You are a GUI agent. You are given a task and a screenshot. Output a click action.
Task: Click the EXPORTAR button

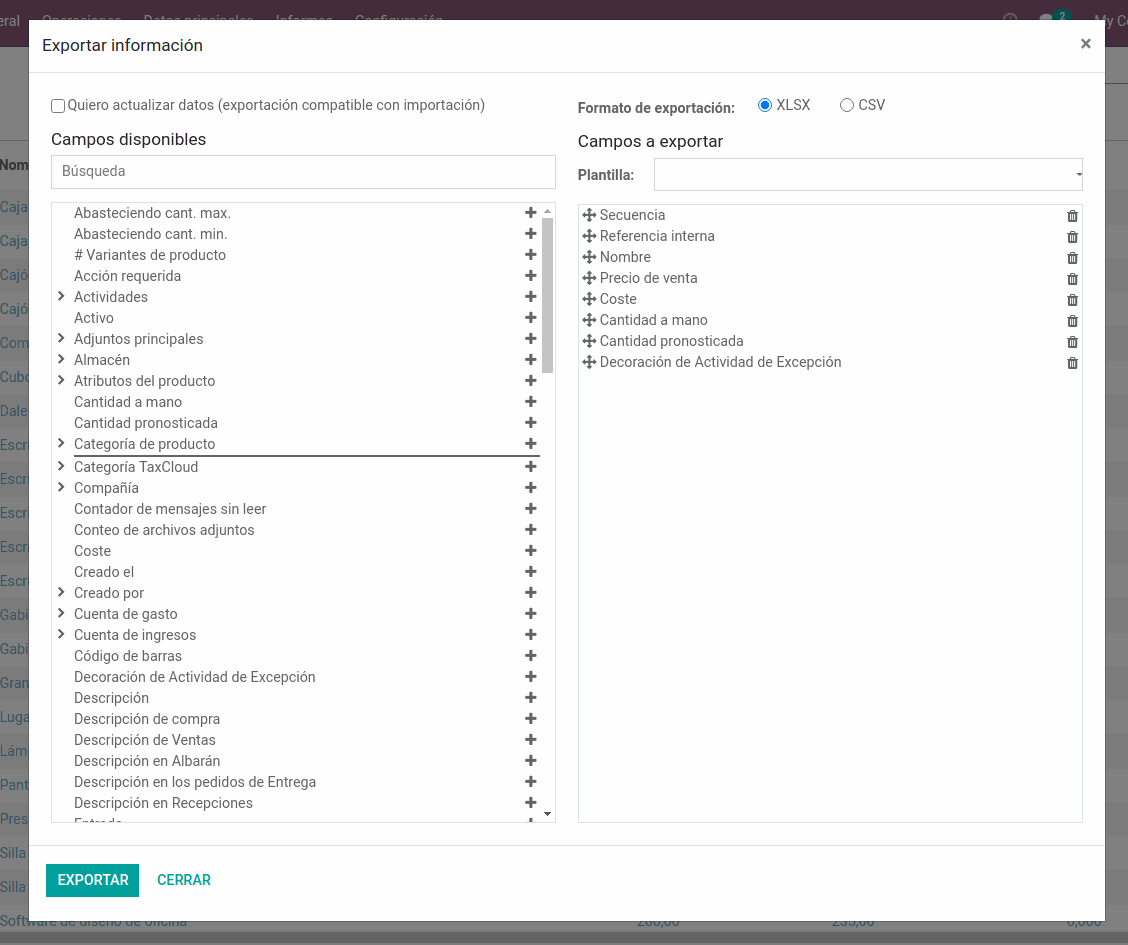point(92,880)
